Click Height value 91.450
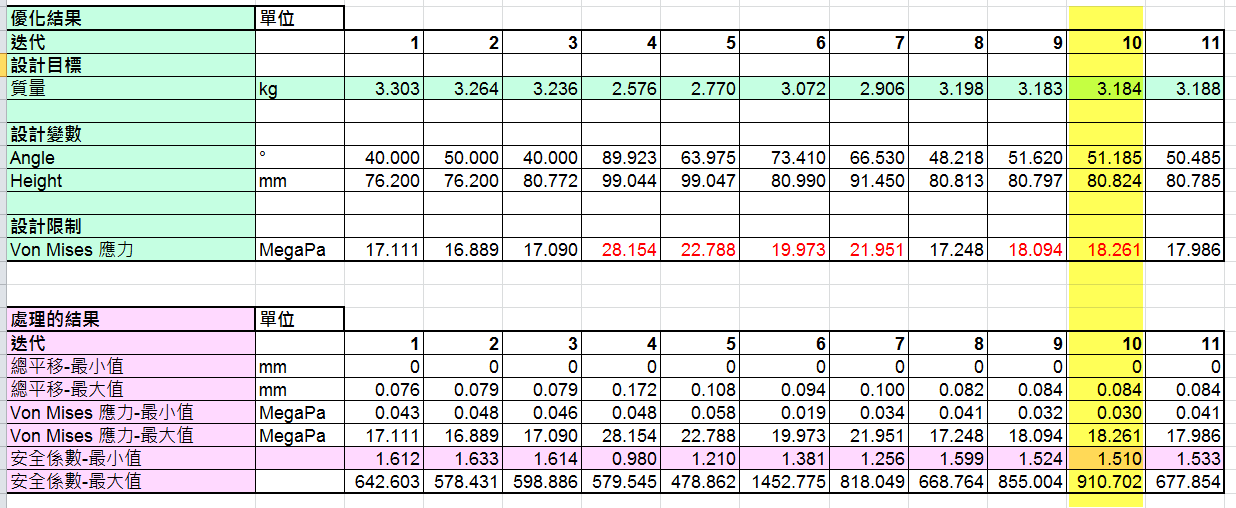 pos(869,180)
